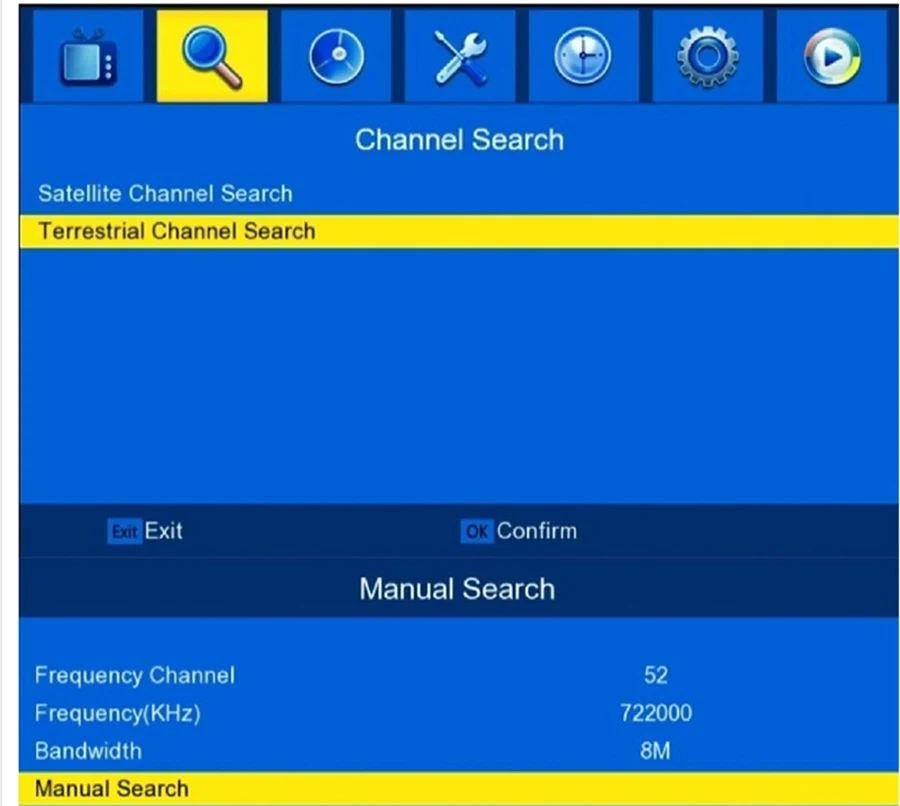Click the frequency value 722000

[x=655, y=713]
